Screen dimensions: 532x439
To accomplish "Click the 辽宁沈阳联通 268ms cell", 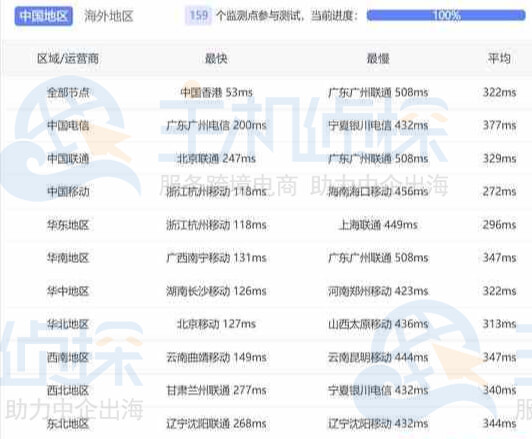I will (x=216, y=423).
